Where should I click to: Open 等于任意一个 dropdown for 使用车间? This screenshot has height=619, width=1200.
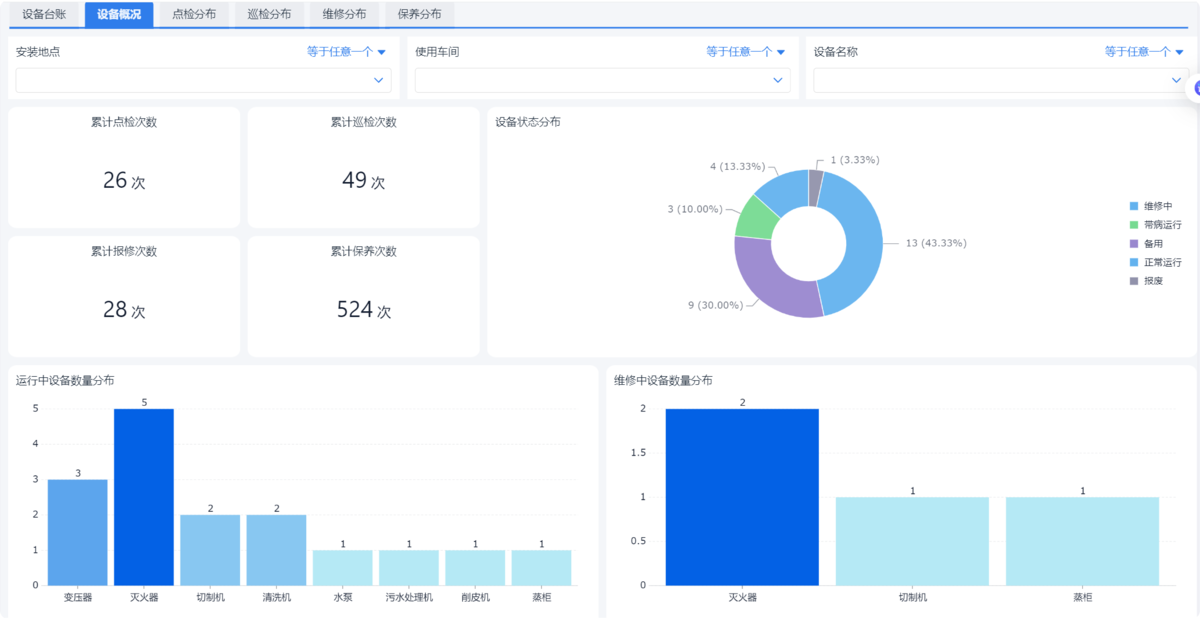[745, 52]
